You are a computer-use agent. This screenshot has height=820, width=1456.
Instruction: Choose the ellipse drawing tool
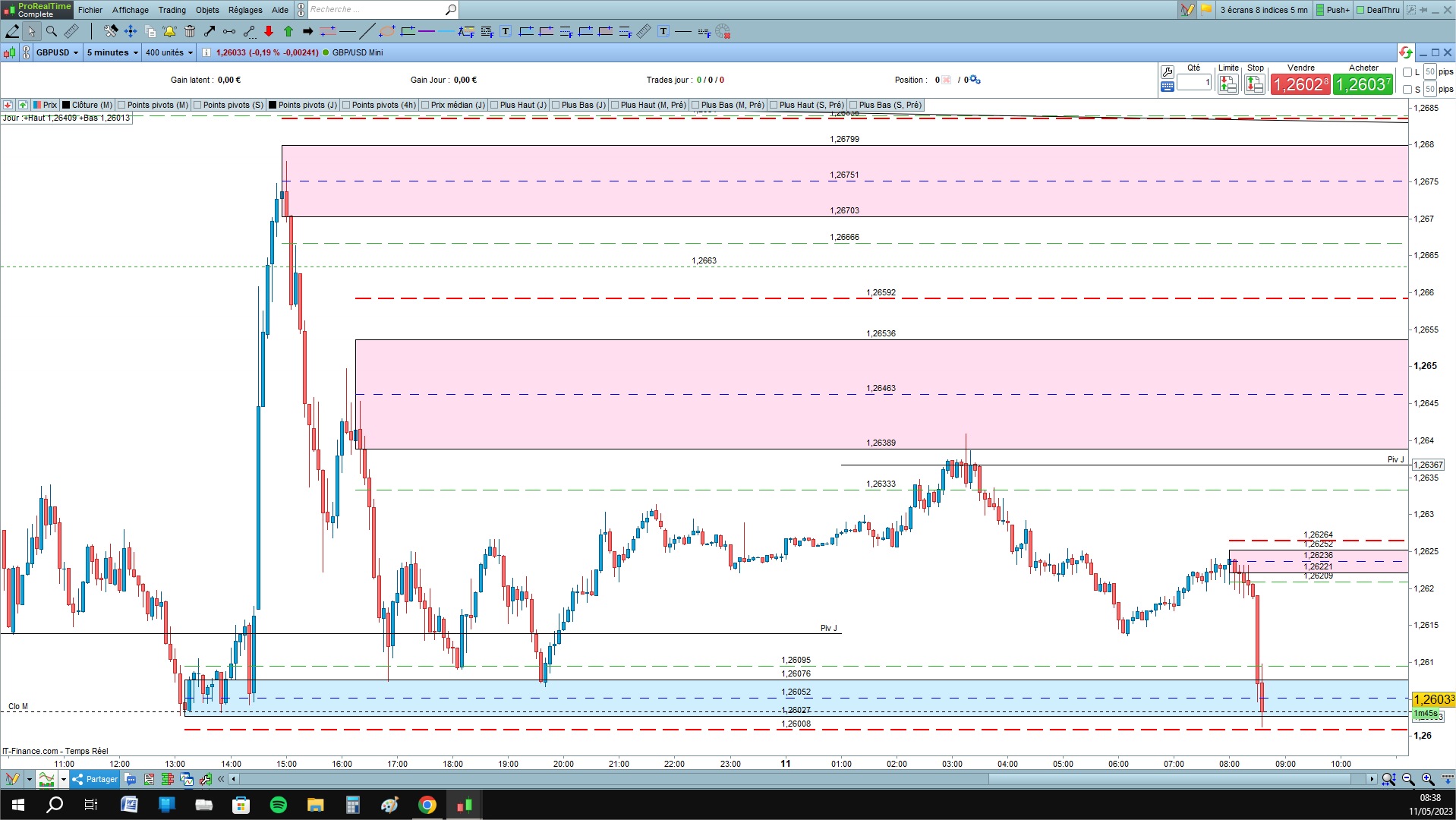(387, 31)
